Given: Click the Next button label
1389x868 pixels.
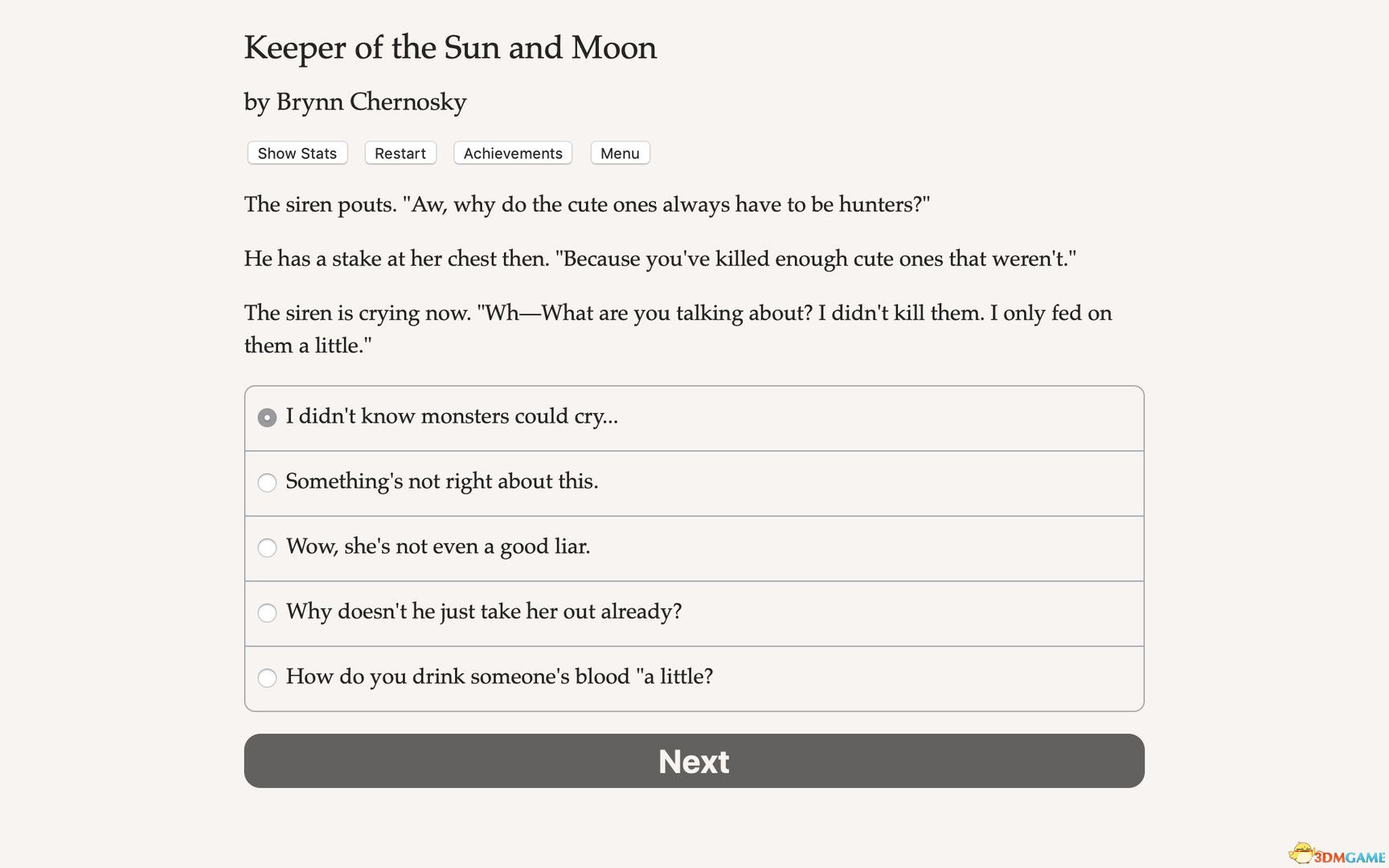Looking at the screenshot, I should pos(694,761).
